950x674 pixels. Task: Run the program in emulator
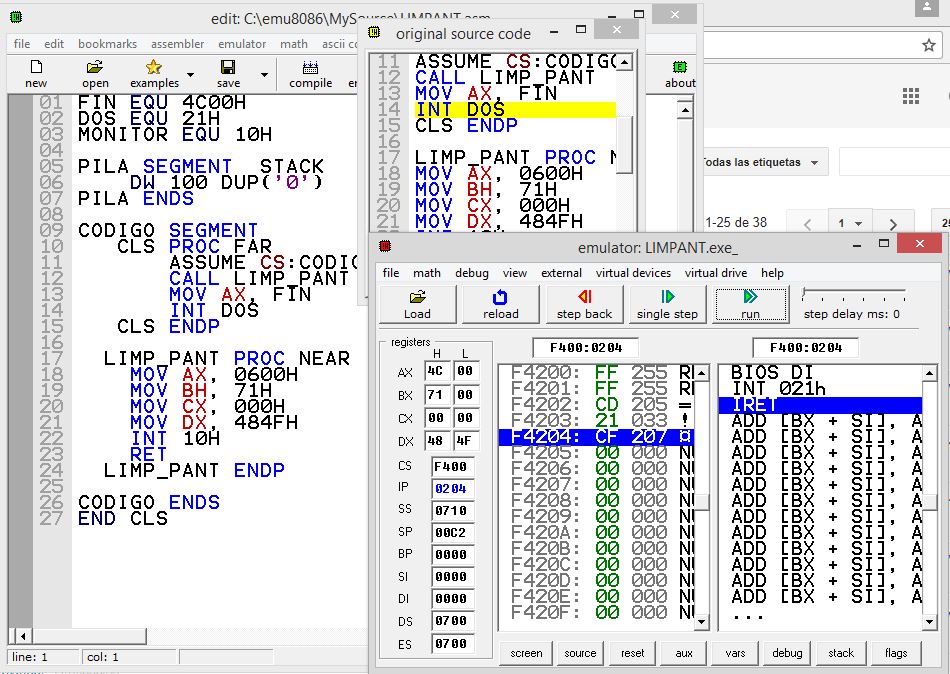[750, 304]
